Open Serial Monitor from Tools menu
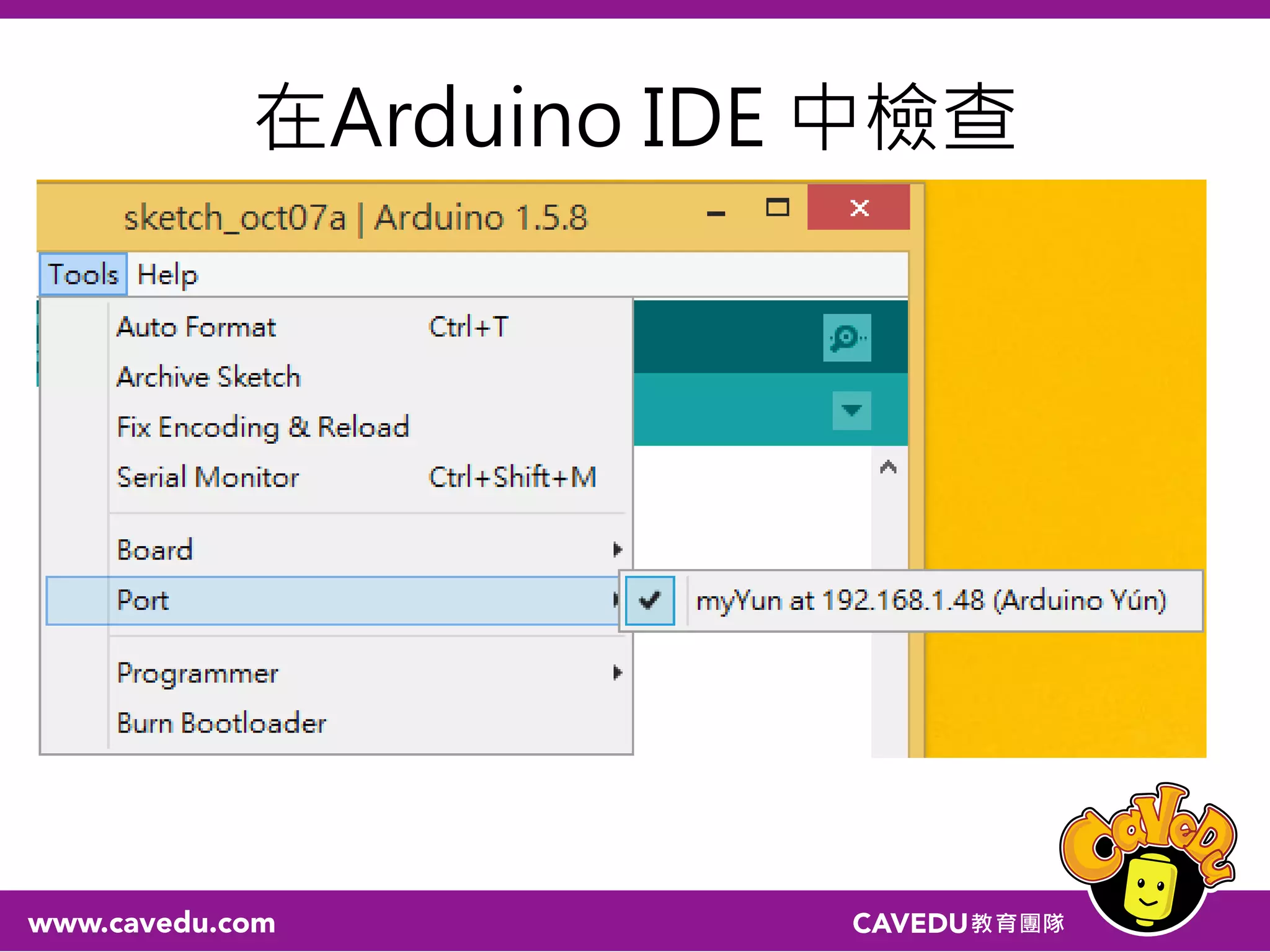Image resolution: width=1270 pixels, height=952 pixels. coord(338,477)
